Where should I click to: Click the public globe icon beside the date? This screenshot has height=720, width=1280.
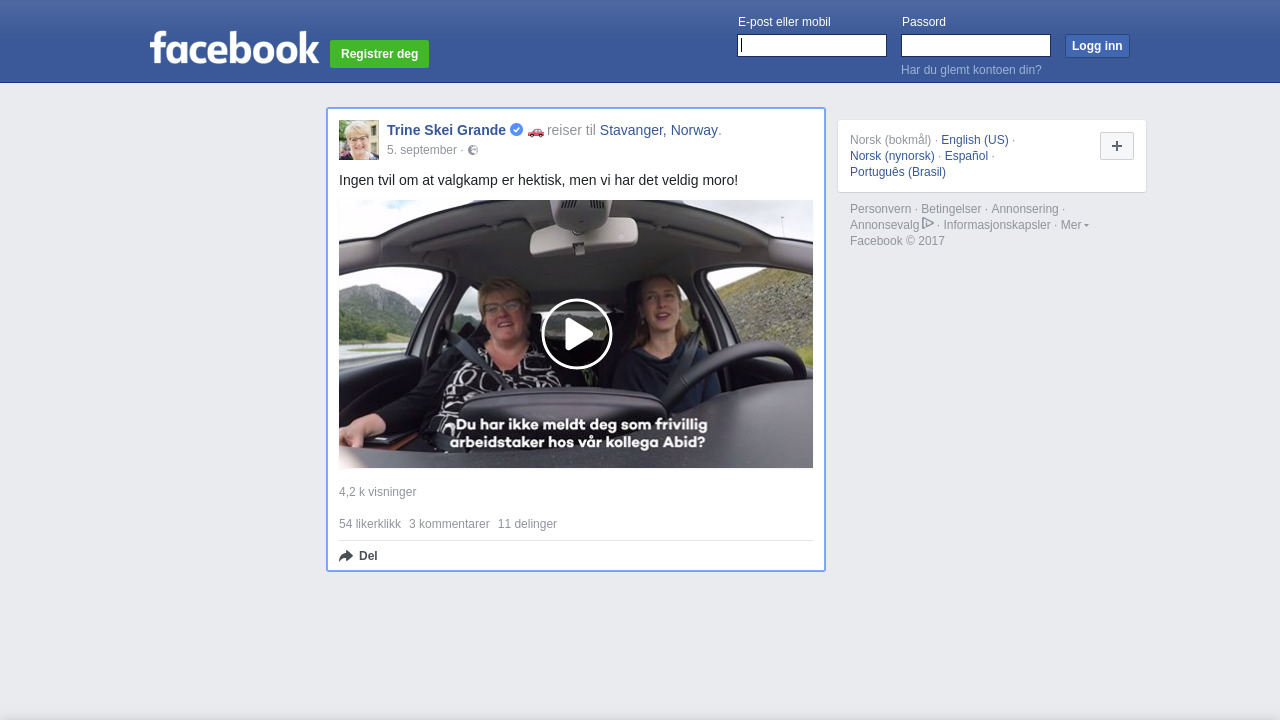[473, 151]
